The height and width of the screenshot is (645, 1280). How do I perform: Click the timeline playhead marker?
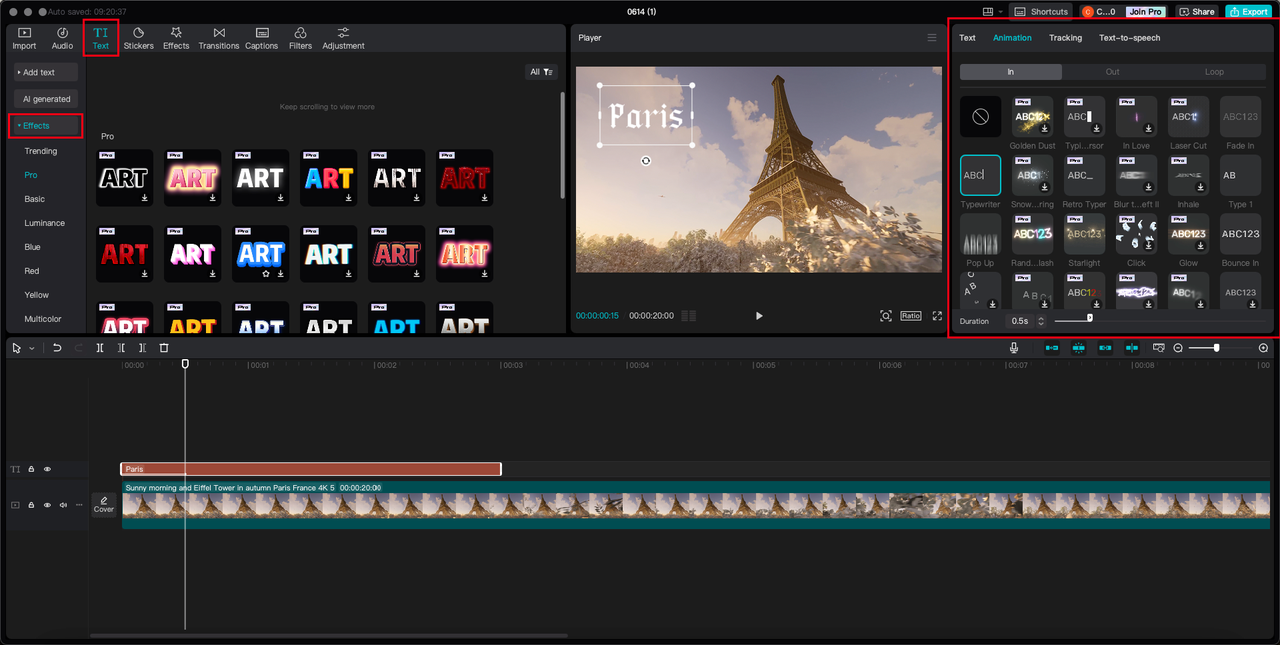pyautogui.click(x=185, y=364)
